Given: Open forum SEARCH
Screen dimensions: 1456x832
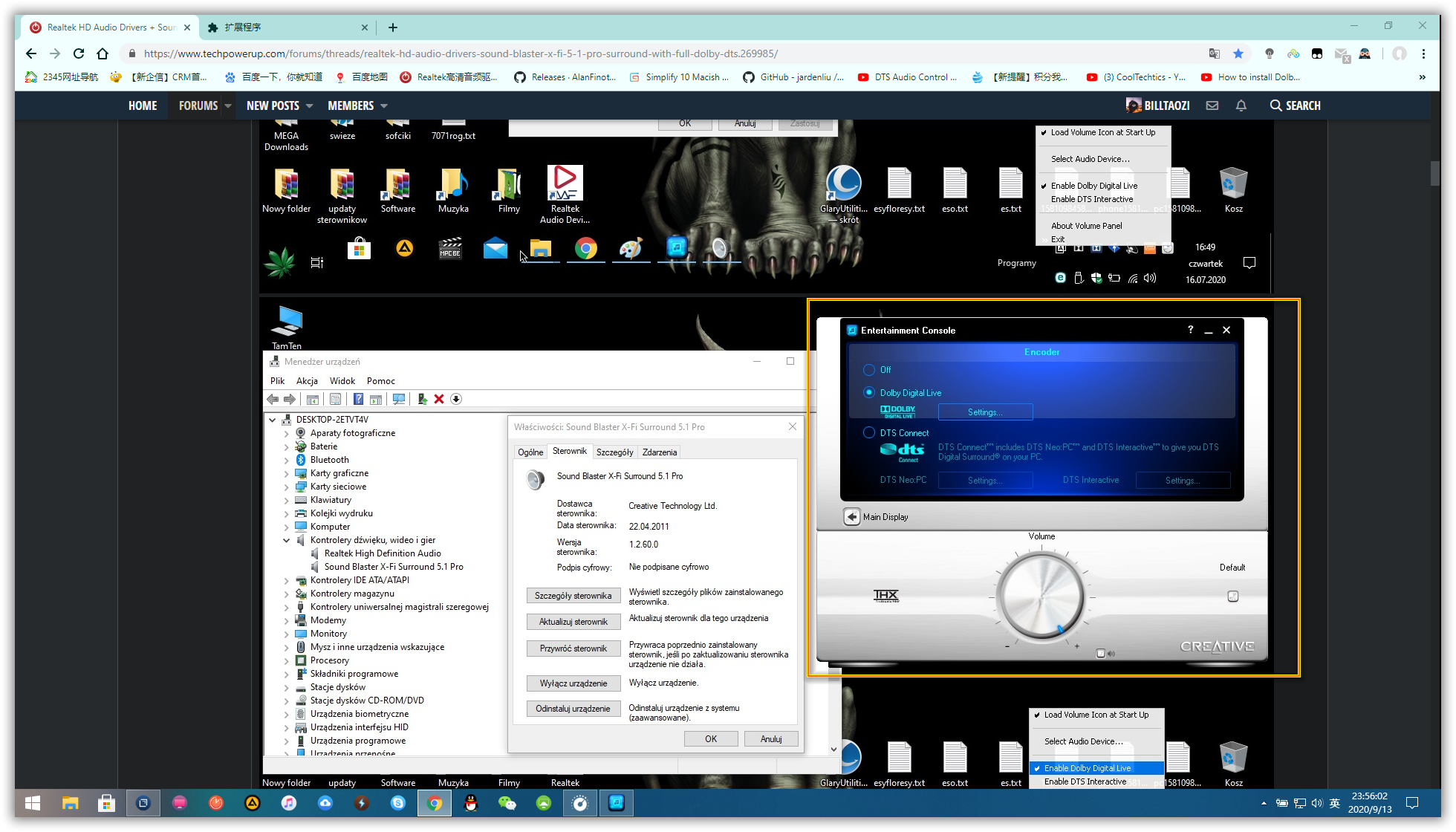Looking at the screenshot, I should (x=1296, y=105).
